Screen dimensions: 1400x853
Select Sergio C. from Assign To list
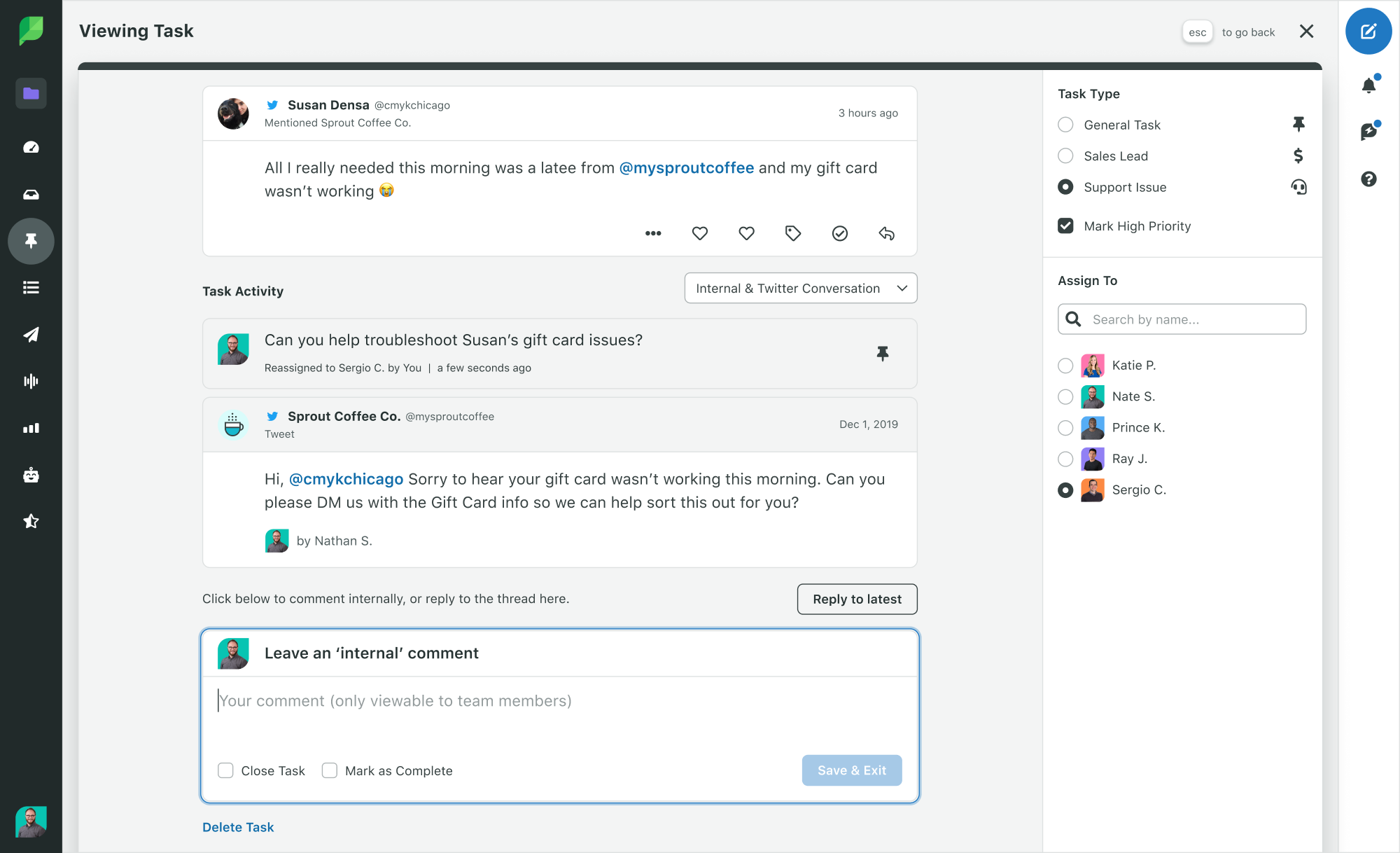(x=1065, y=489)
